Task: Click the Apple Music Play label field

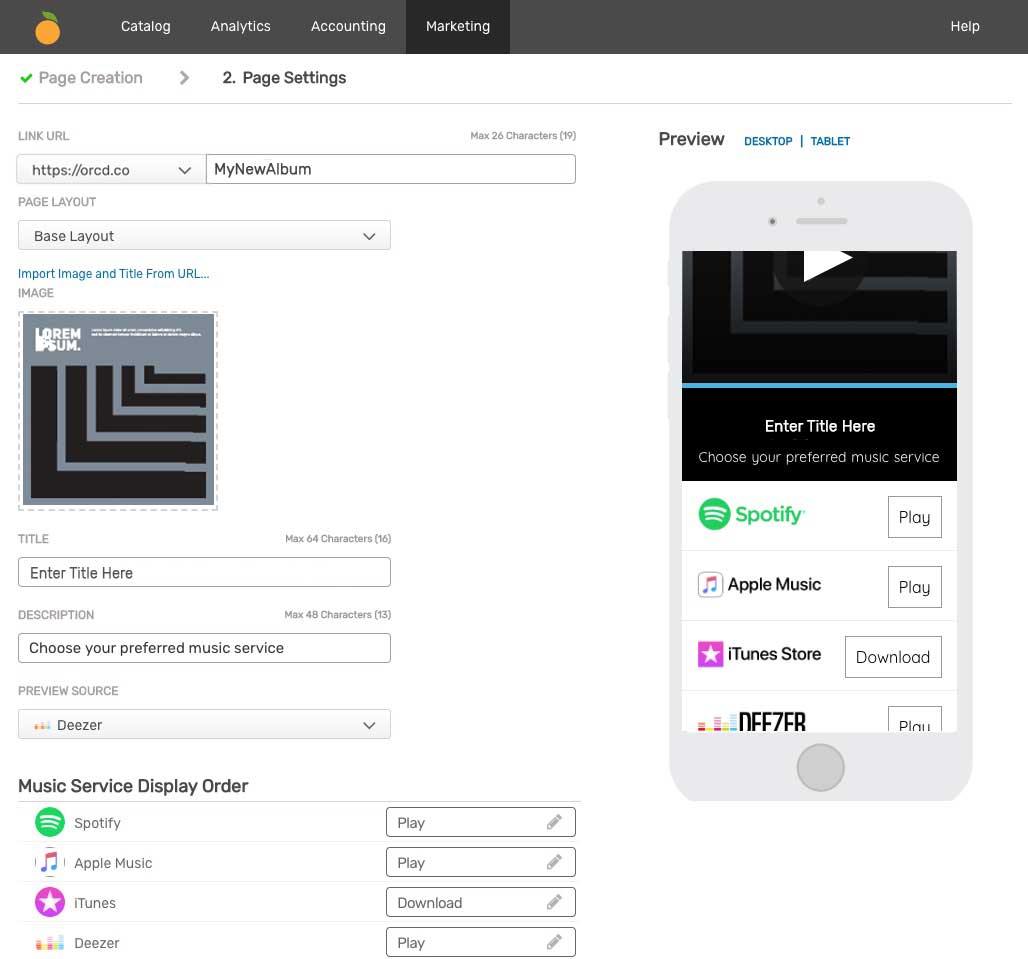Action: [481, 862]
